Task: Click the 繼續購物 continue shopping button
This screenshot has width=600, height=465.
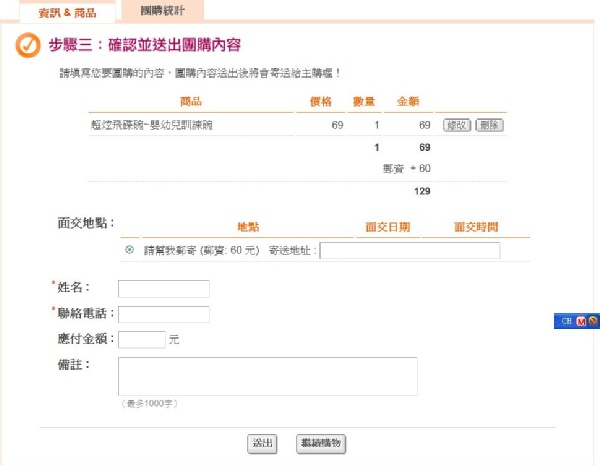Action: [x=321, y=443]
